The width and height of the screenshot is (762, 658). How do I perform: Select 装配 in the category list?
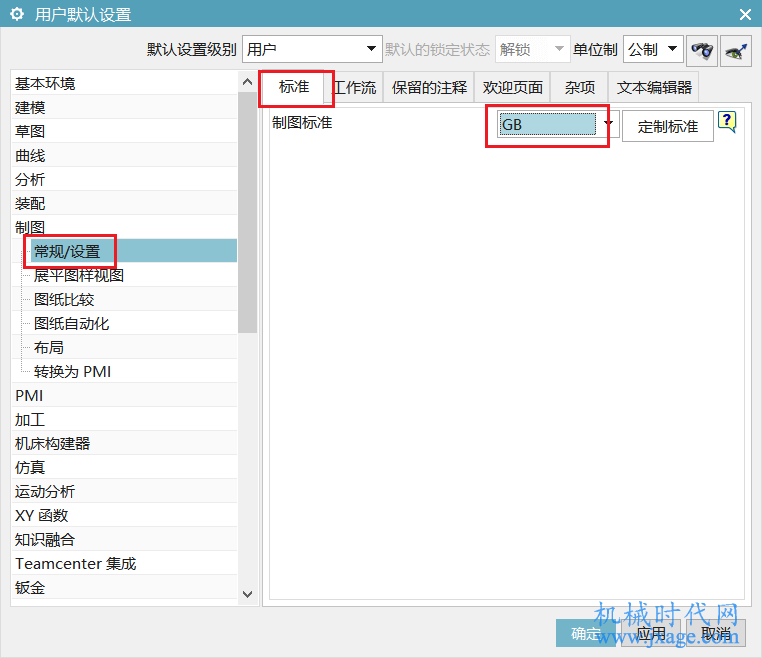[124, 203]
